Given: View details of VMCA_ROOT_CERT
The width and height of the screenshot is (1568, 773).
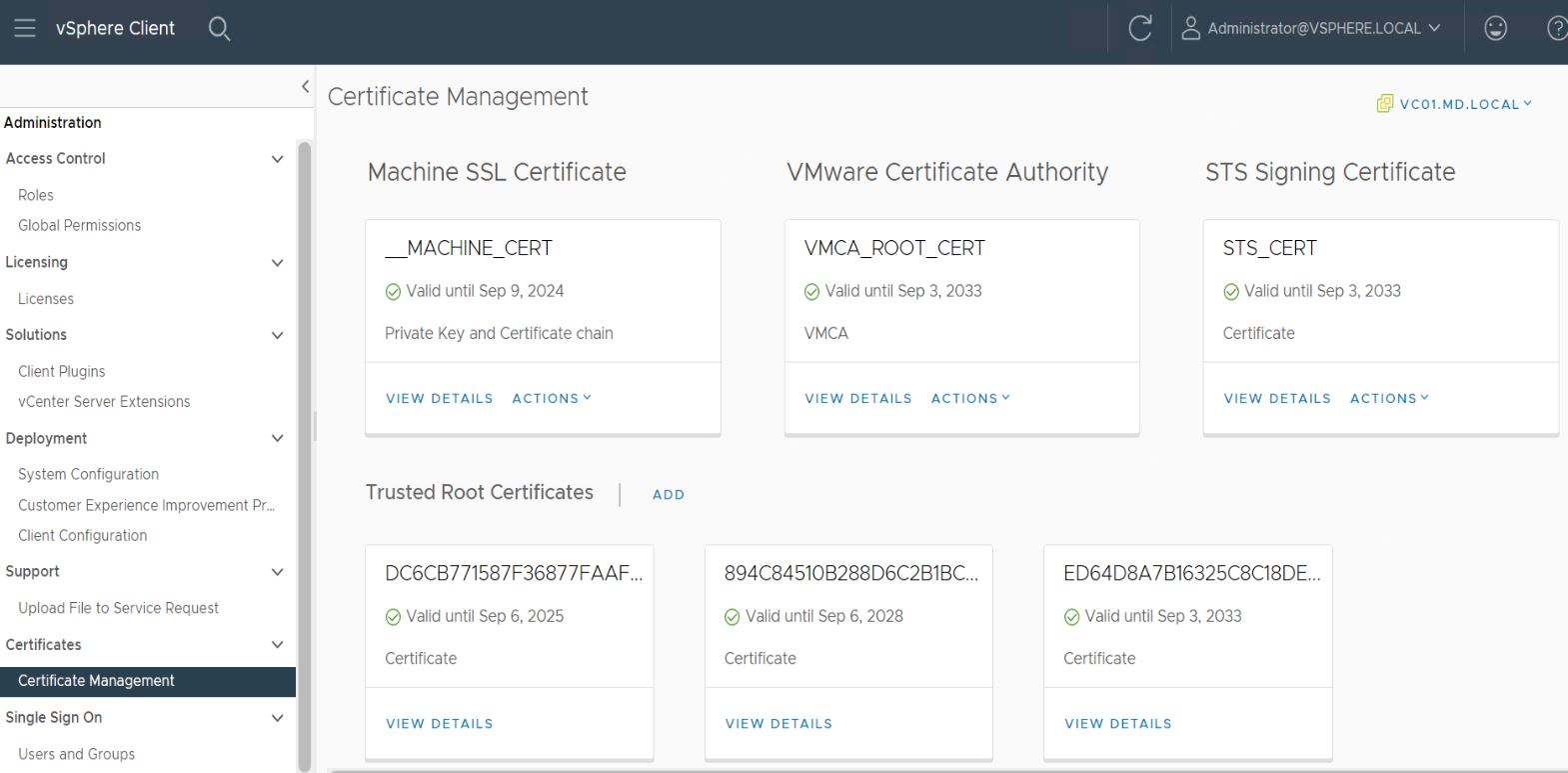Looking at the screenshot, I should pyautogui.click(x=858, y=398).
